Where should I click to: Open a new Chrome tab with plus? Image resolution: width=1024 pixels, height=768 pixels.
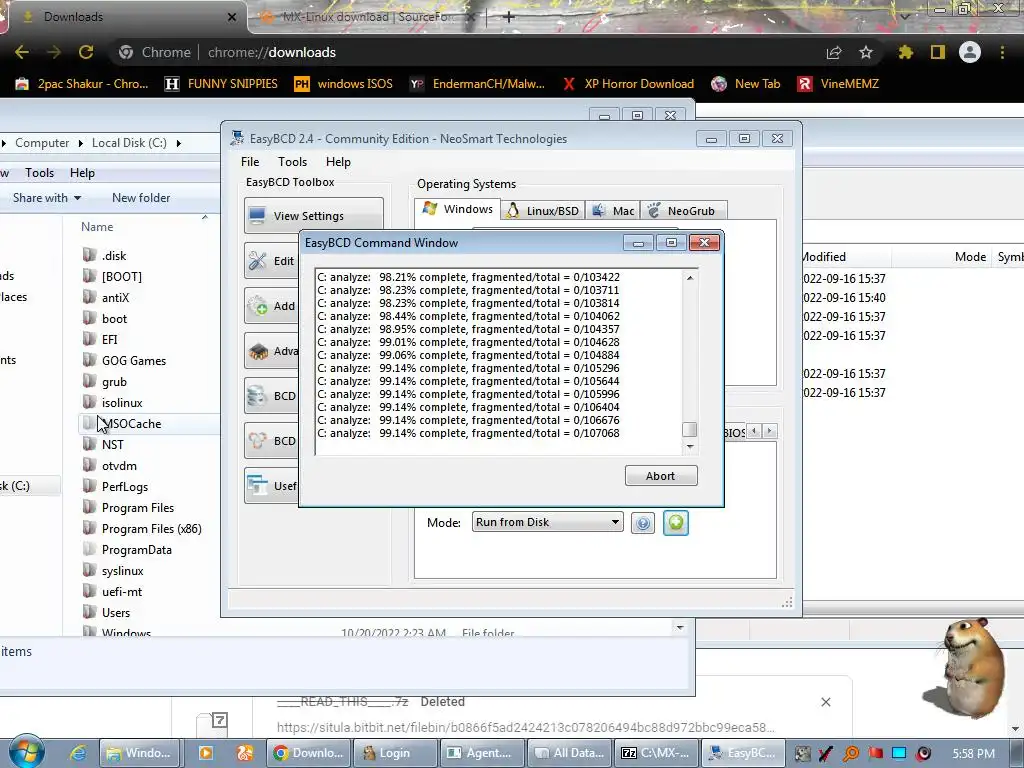click(x=509, y=17)
